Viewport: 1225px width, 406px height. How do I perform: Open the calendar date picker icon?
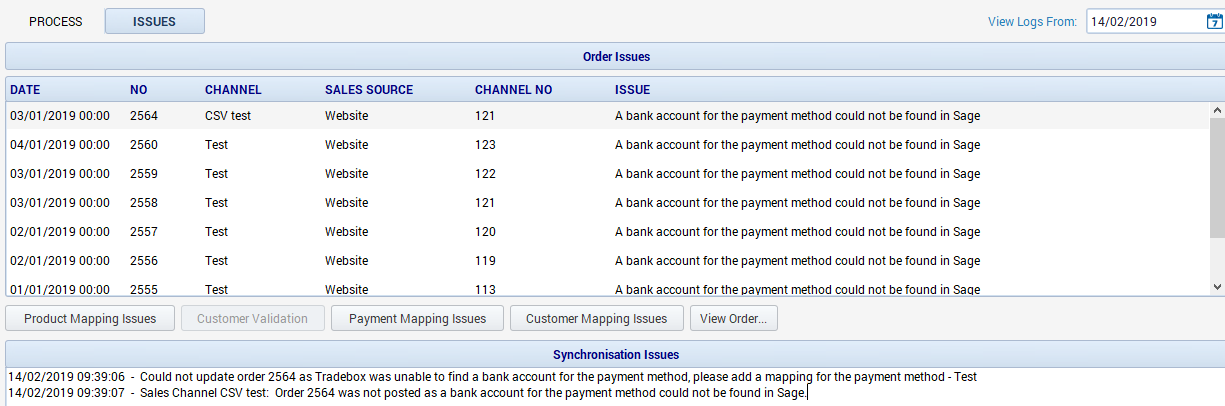coord(1213,21)
